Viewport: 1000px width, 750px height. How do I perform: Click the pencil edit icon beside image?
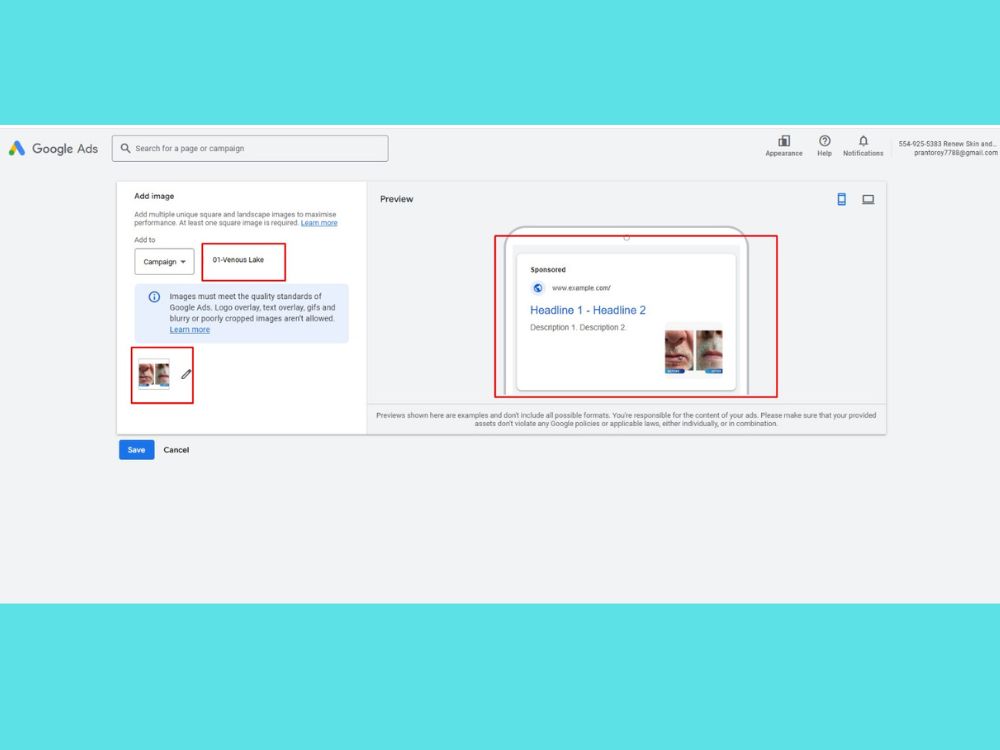[x=186, y=374]
